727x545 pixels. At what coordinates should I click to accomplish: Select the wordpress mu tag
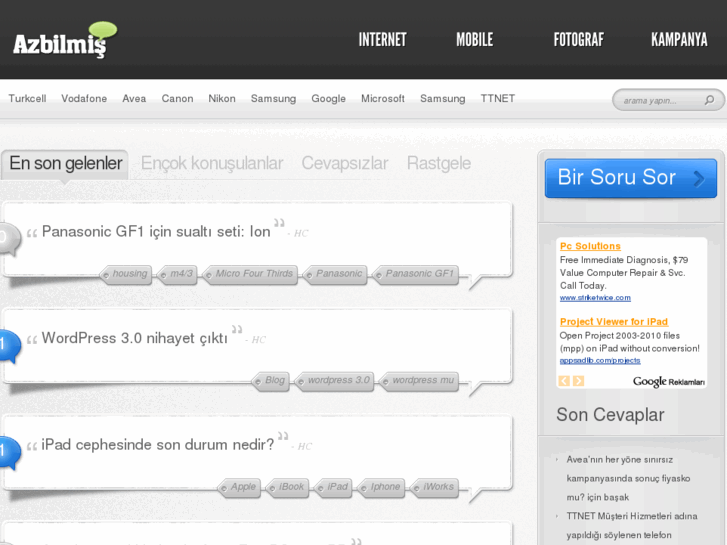click(x=419, y=381)
